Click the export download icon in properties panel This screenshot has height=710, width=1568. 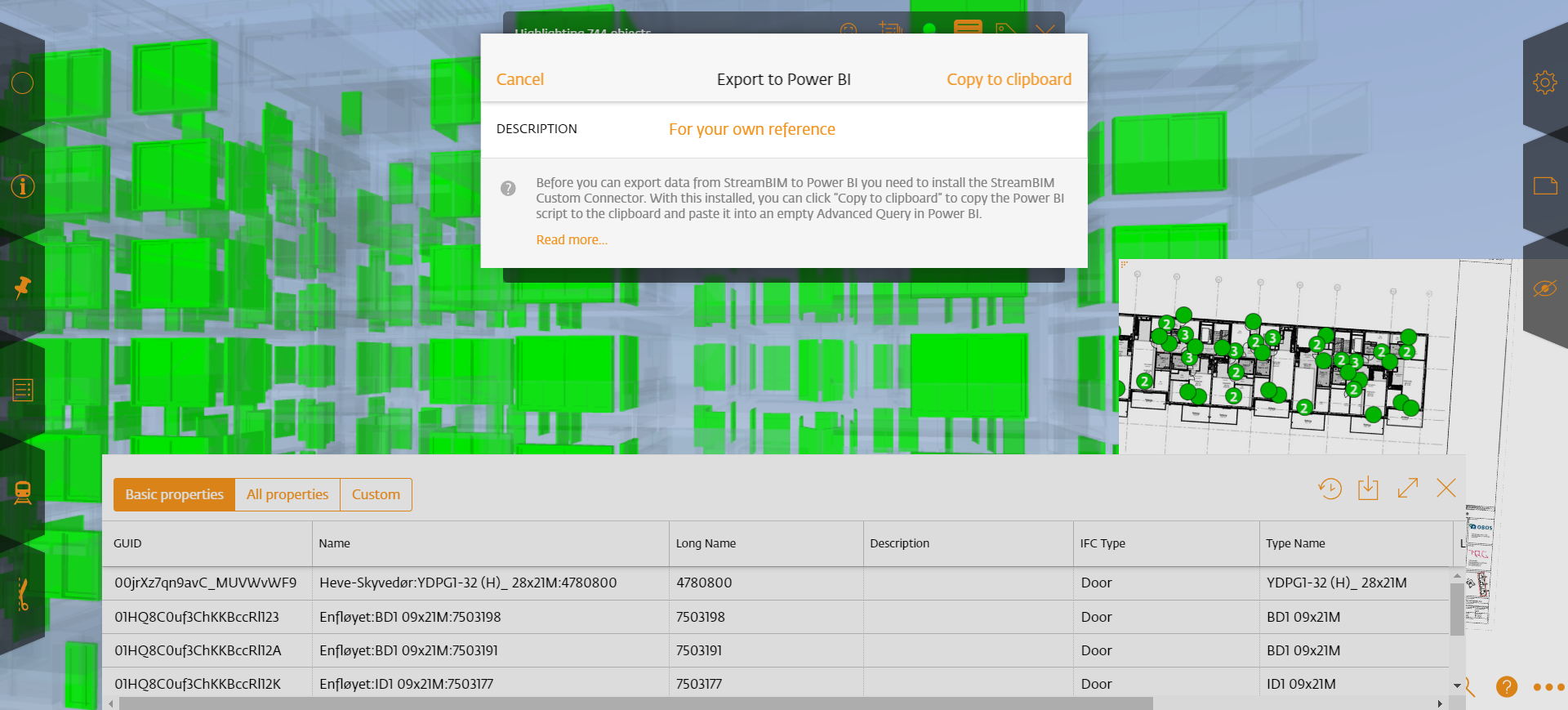1368,489
